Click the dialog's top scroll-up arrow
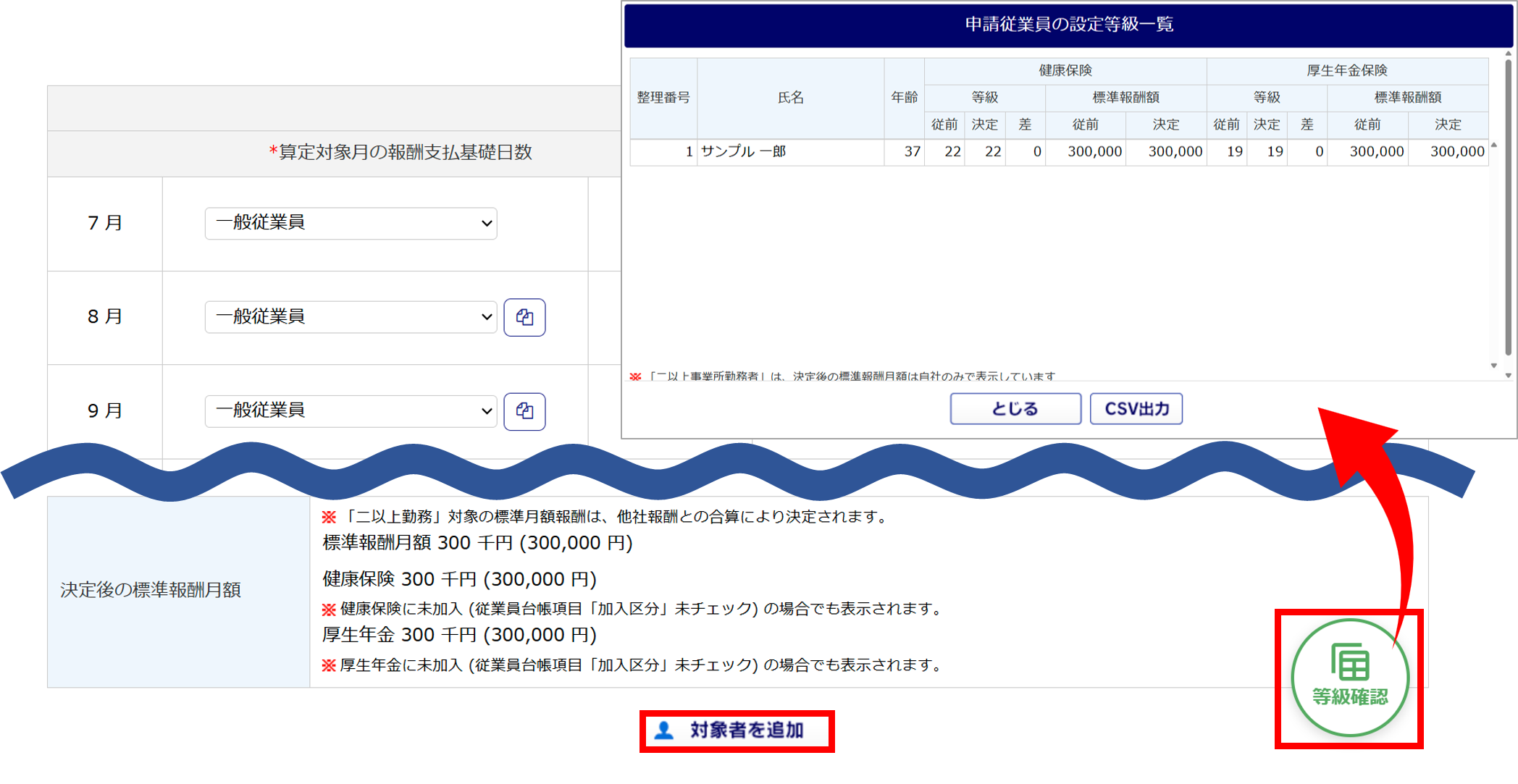The width and height of the screenshot is (1518, 784). pos(1509,54)
